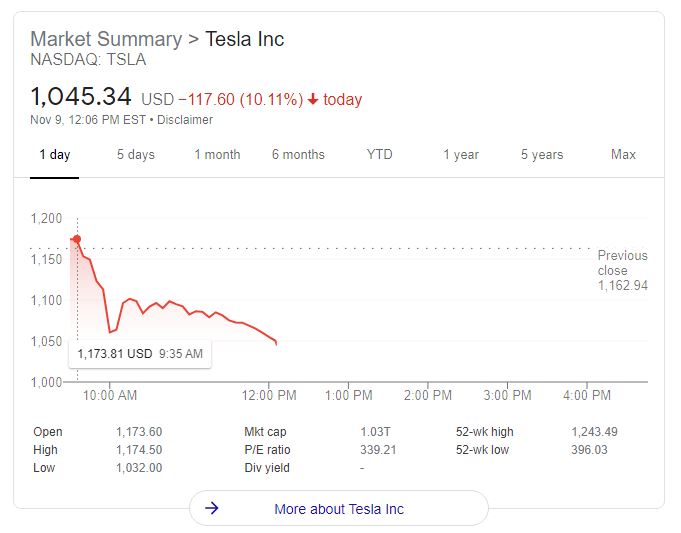Select the Max range tab
The height and width of the screenshot is (533, 681).
pyautogui.click(x=623, y=155)
